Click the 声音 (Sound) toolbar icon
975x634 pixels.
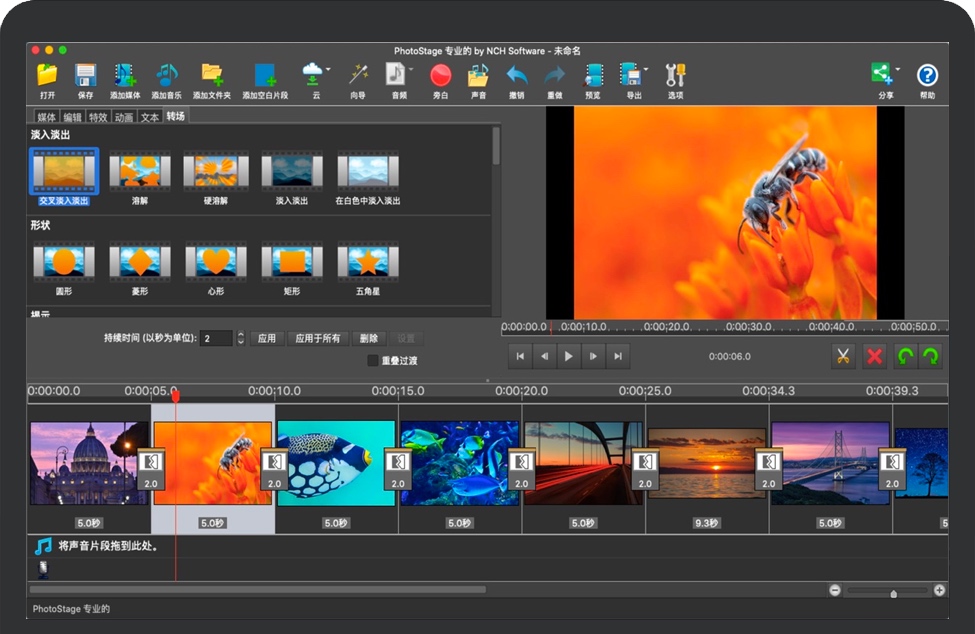click(477, 75)
